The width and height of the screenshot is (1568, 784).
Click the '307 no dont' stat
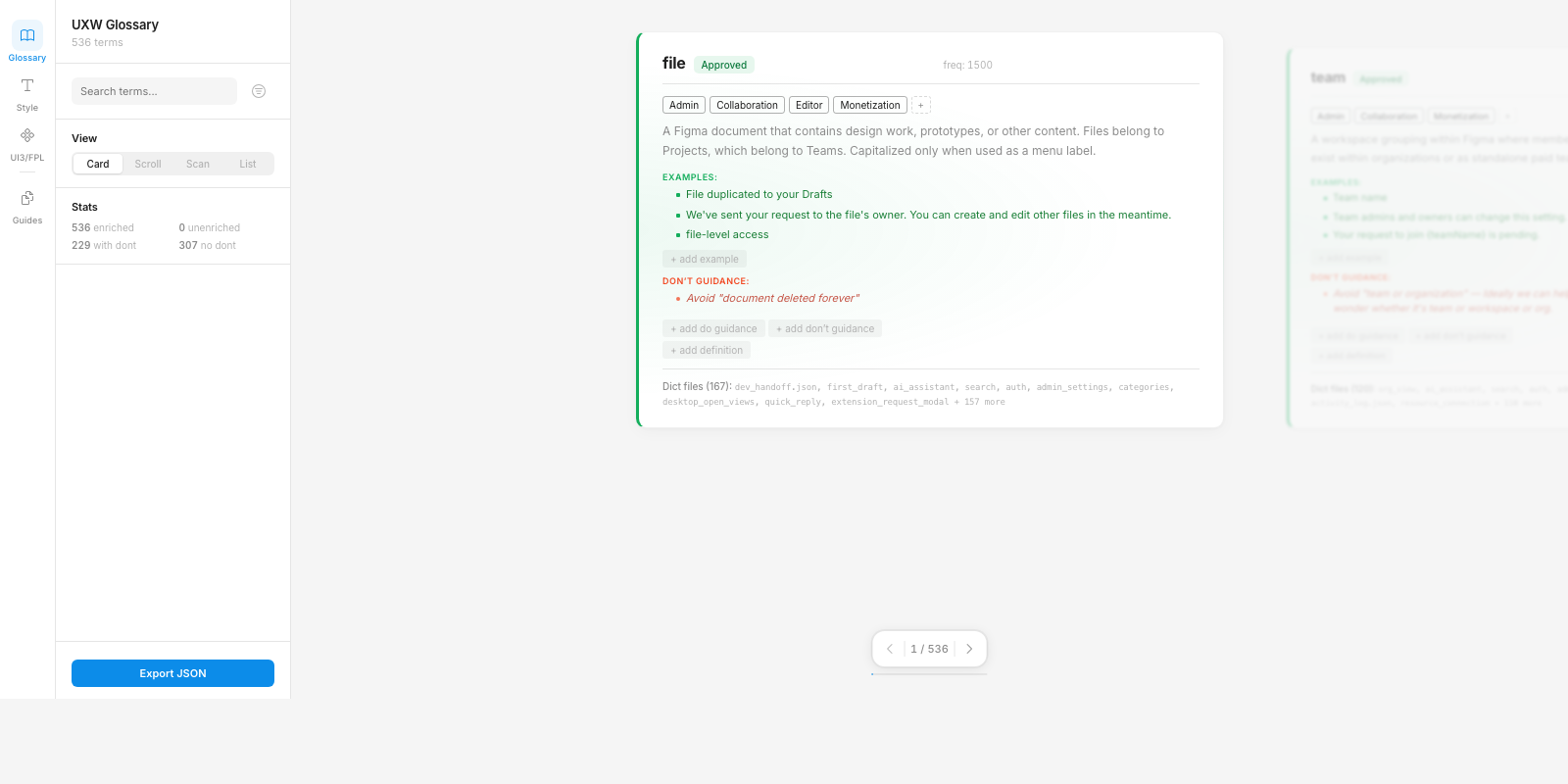pos(208,245)
